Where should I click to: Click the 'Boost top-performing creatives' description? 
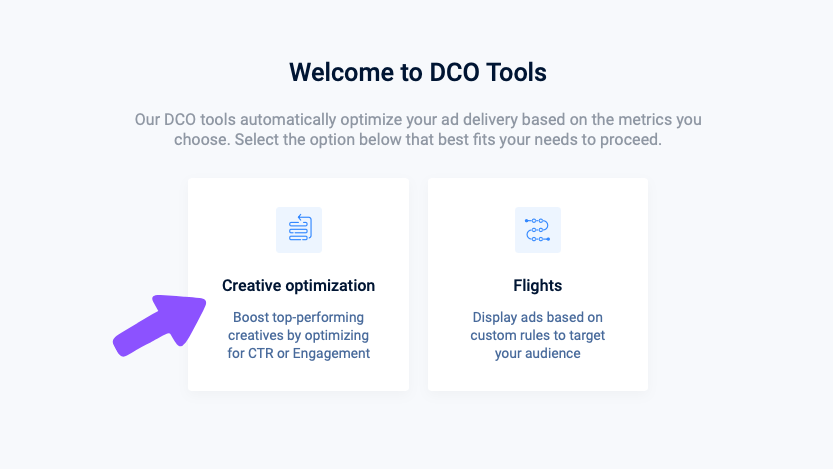299,335
